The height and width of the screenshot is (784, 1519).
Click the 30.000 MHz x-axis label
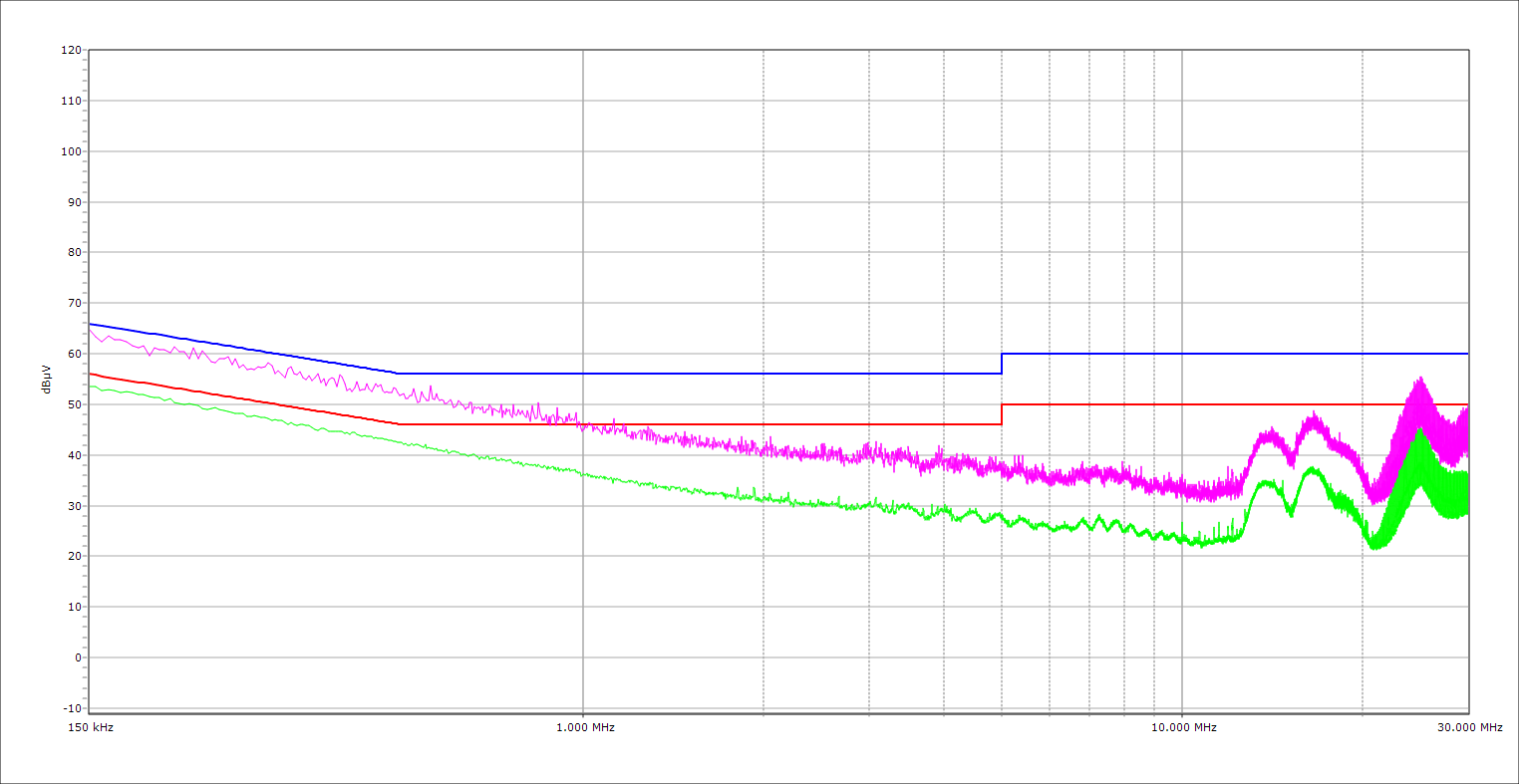(1469, 728)
